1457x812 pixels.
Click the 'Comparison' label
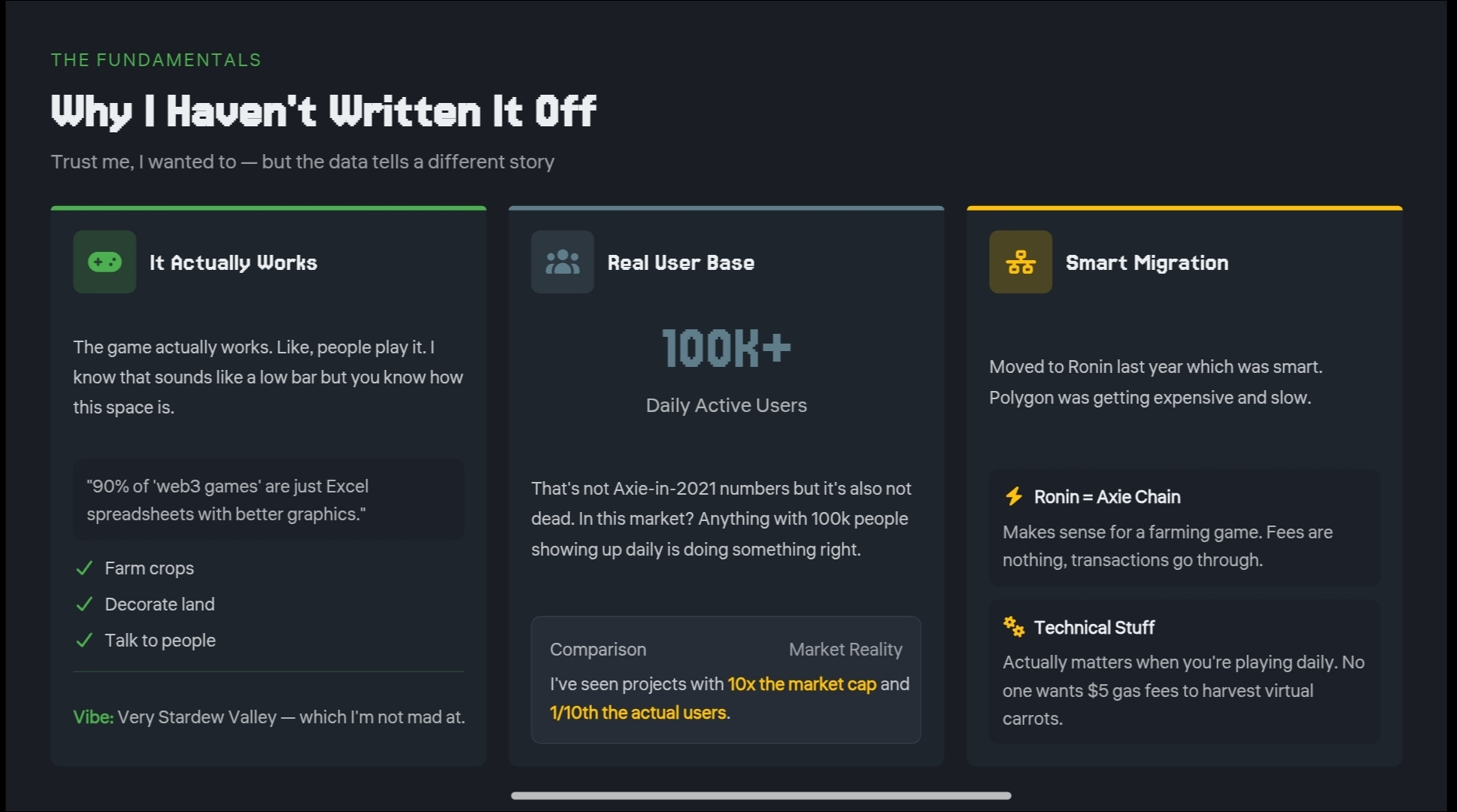click(598, 650)
